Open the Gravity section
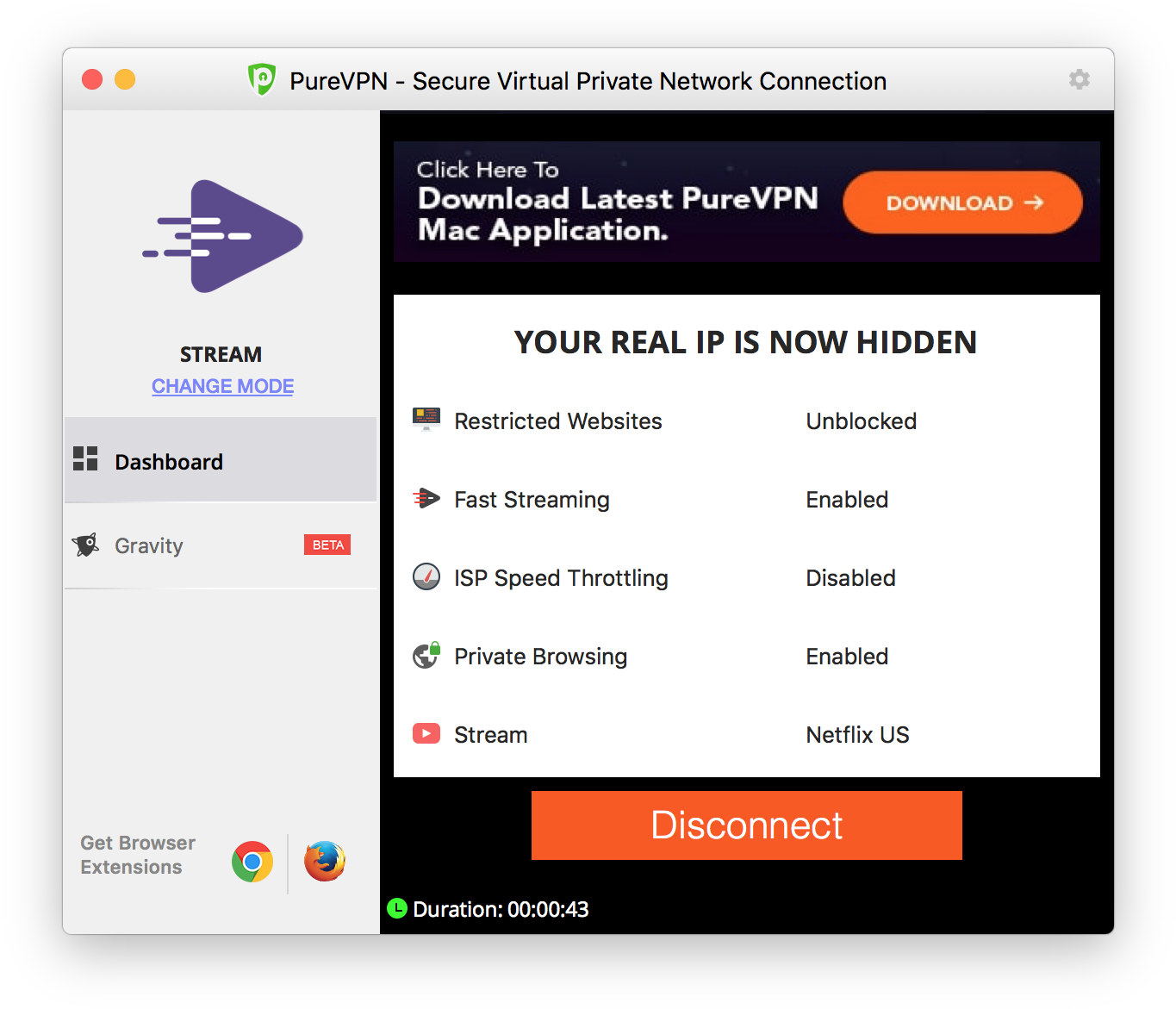 click(x=221, y=545)
